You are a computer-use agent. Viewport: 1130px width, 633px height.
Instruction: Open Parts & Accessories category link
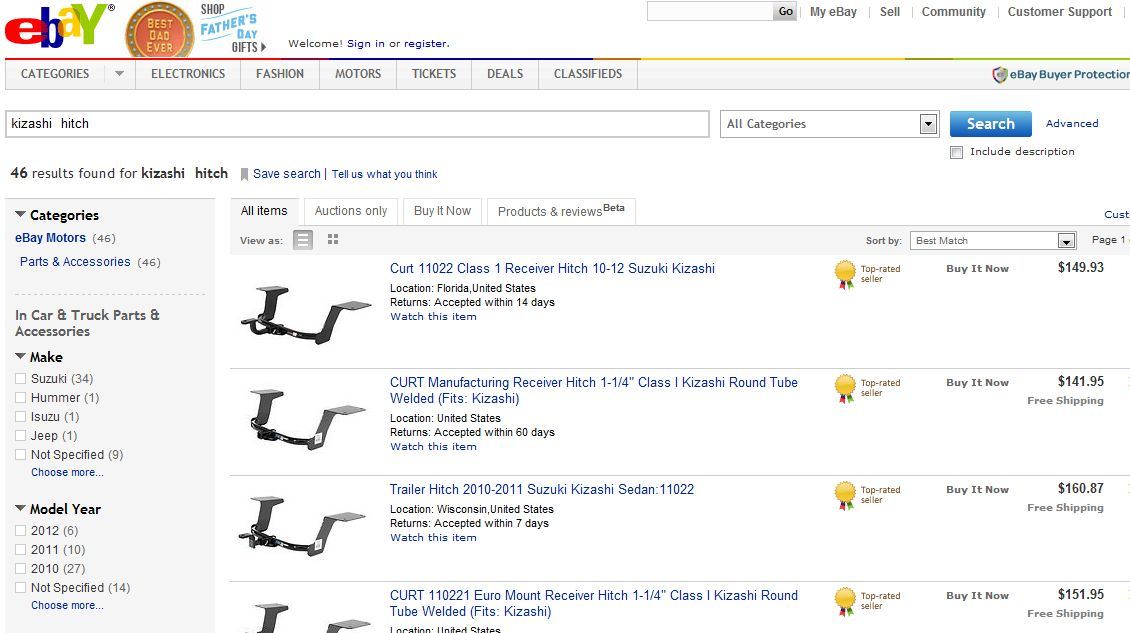point(75,262)
